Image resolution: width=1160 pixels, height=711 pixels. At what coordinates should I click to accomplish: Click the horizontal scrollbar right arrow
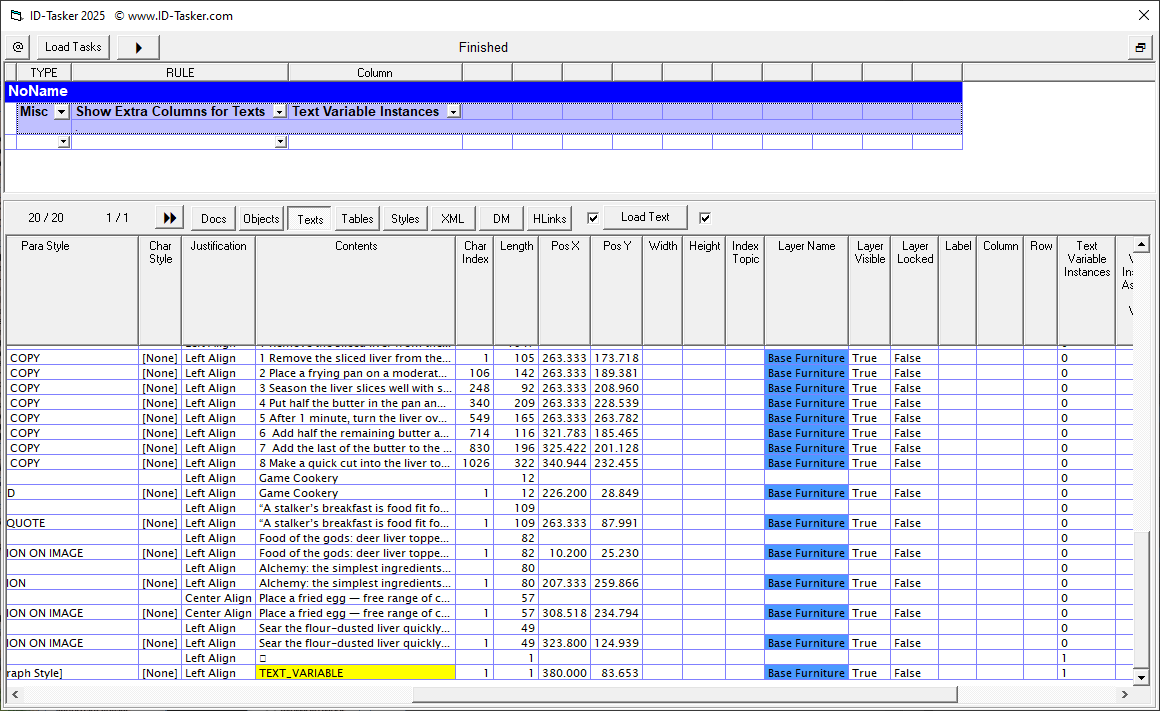coord(1125,694)
